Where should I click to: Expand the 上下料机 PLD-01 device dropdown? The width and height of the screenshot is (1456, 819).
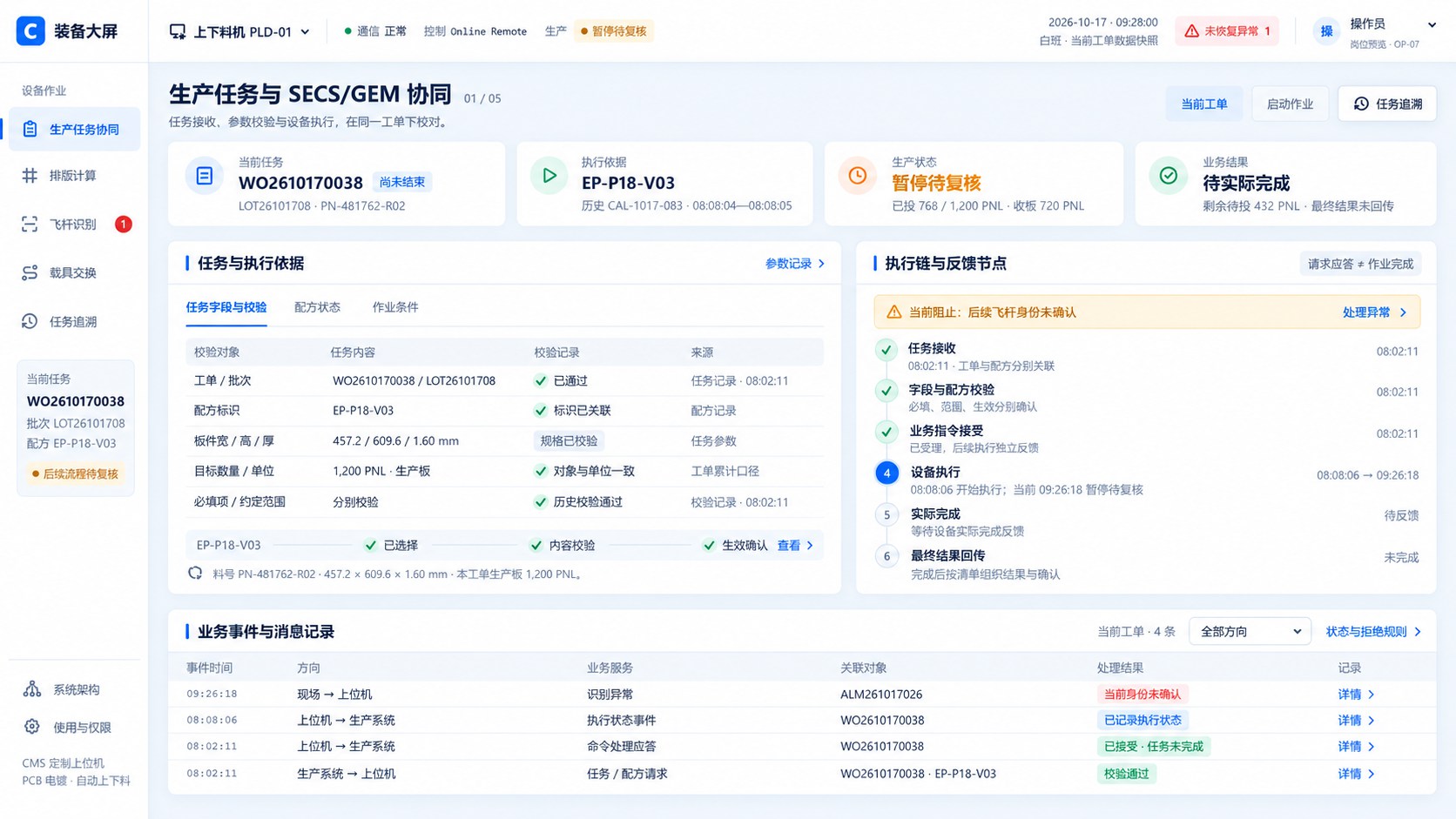click(x=240, y=32)
